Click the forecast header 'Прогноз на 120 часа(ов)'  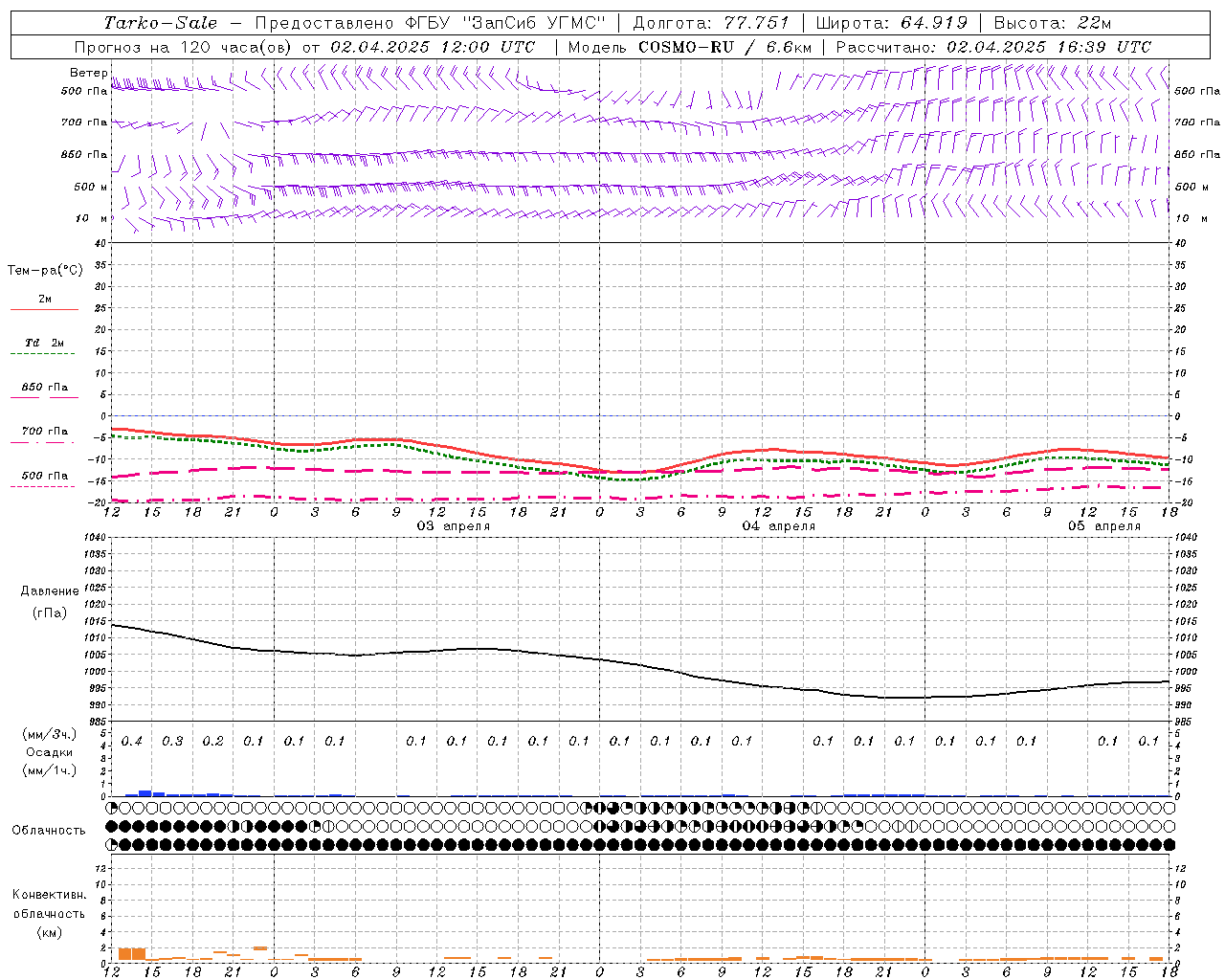pos(184,47)
